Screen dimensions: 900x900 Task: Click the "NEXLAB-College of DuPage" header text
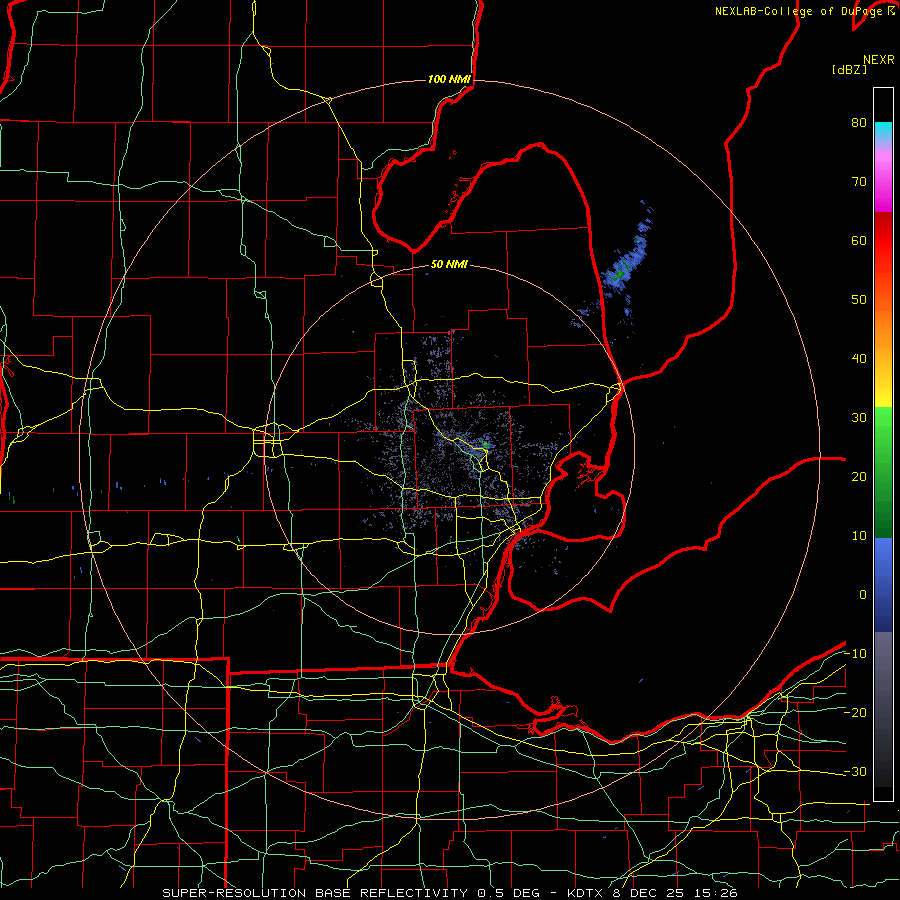(x=799, y=11)
